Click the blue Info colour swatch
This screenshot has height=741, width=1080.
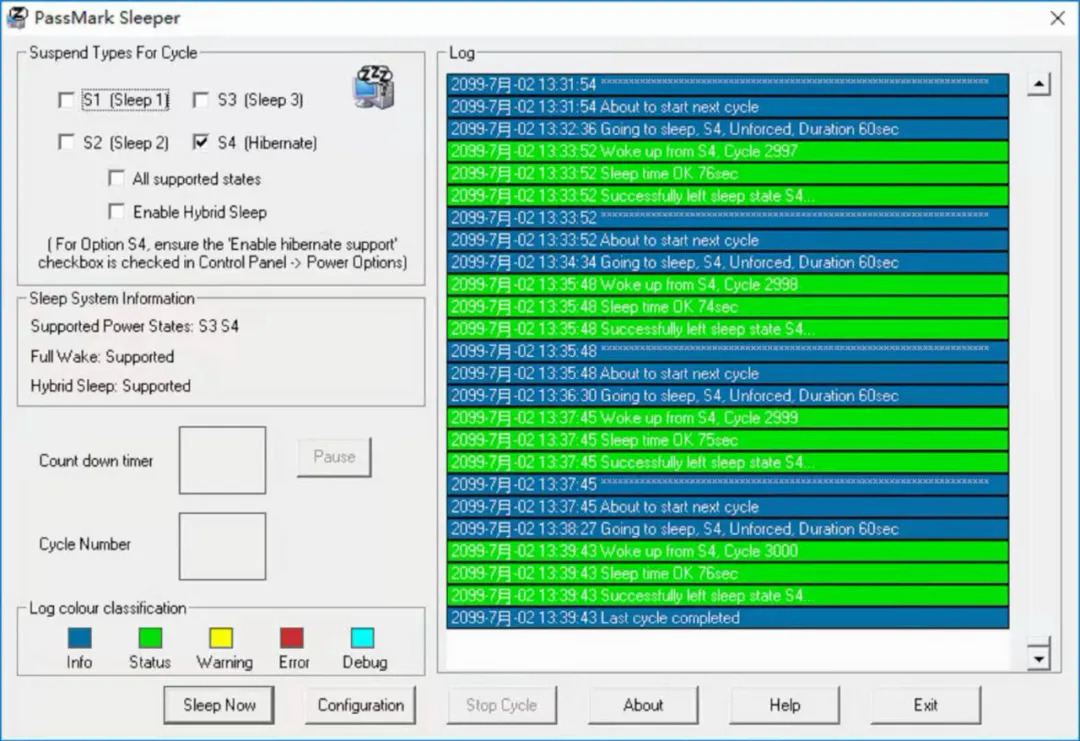(x=79, y=638)
